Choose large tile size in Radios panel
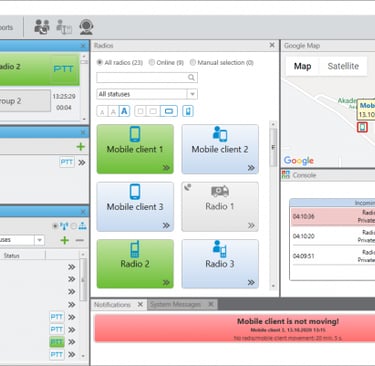The image size is (375, 366). (x=169, y=111)
